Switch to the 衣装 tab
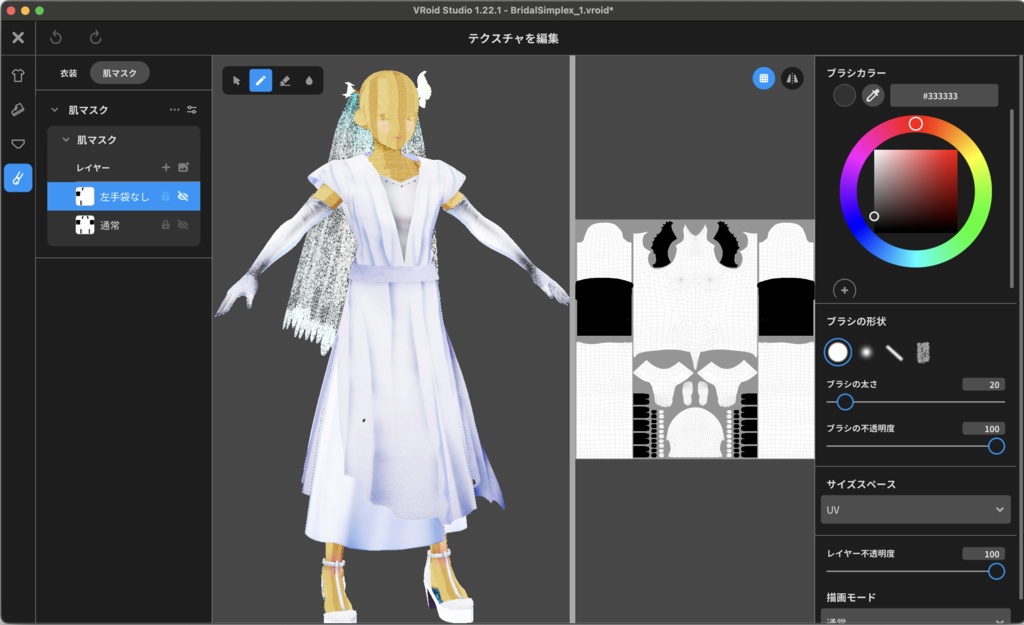Screen dimensions: 1024x625 [x=69, y=73]
